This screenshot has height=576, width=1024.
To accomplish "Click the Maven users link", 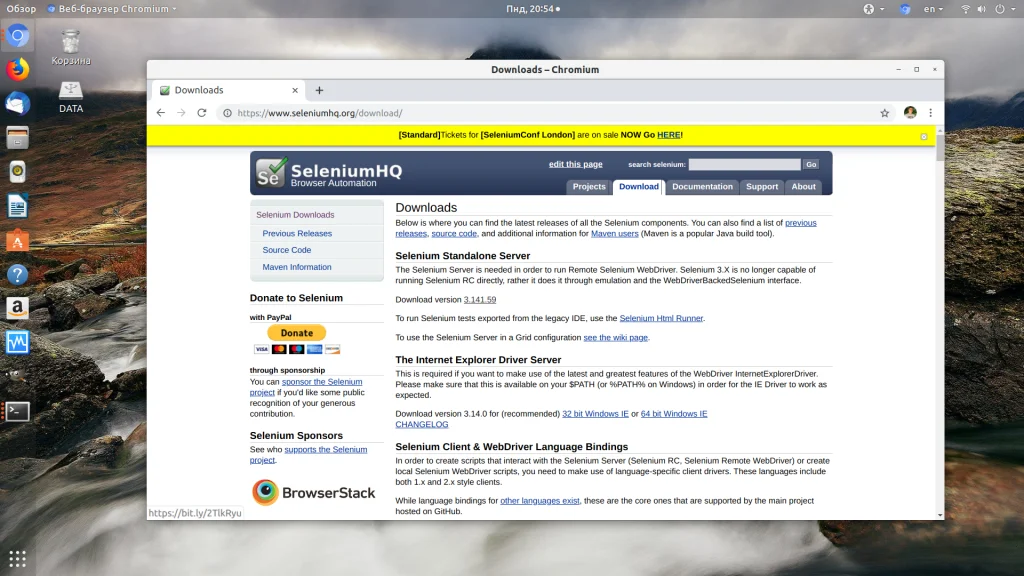I will tap(615, 234).
